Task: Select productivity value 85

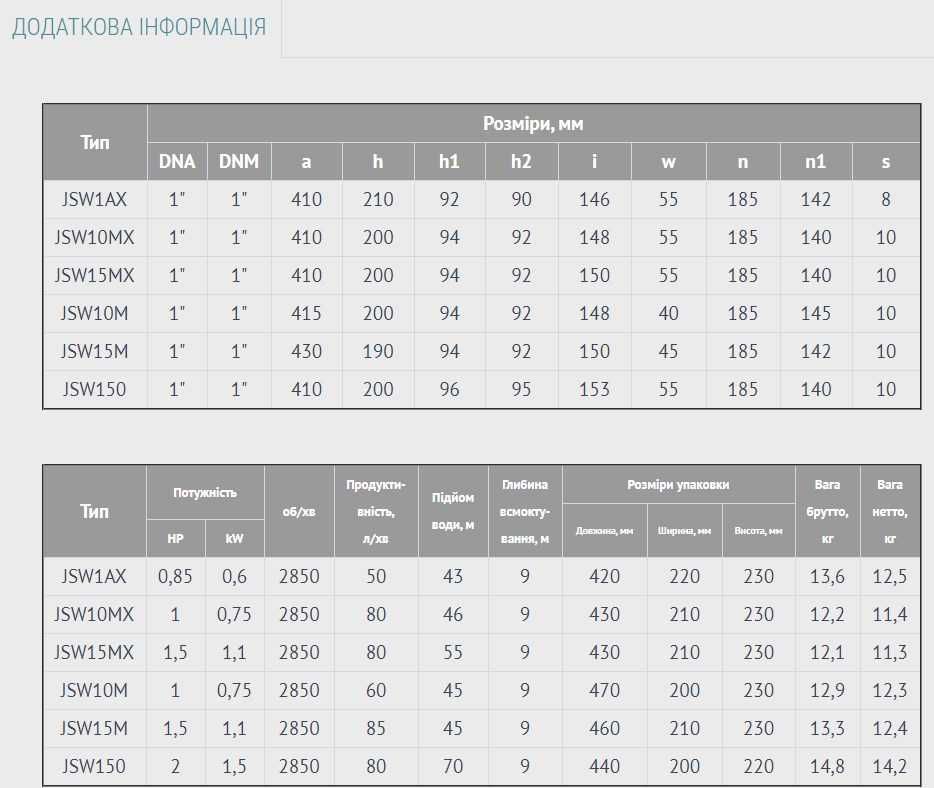Action: pos(376,728)
